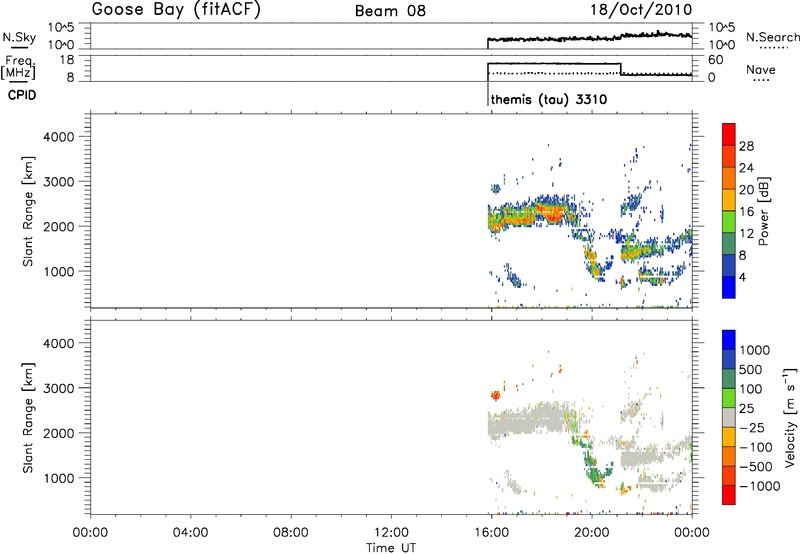800x554 pixels.
Task: Click the 'N.Search' legend label
Action: tap(772, 37)
